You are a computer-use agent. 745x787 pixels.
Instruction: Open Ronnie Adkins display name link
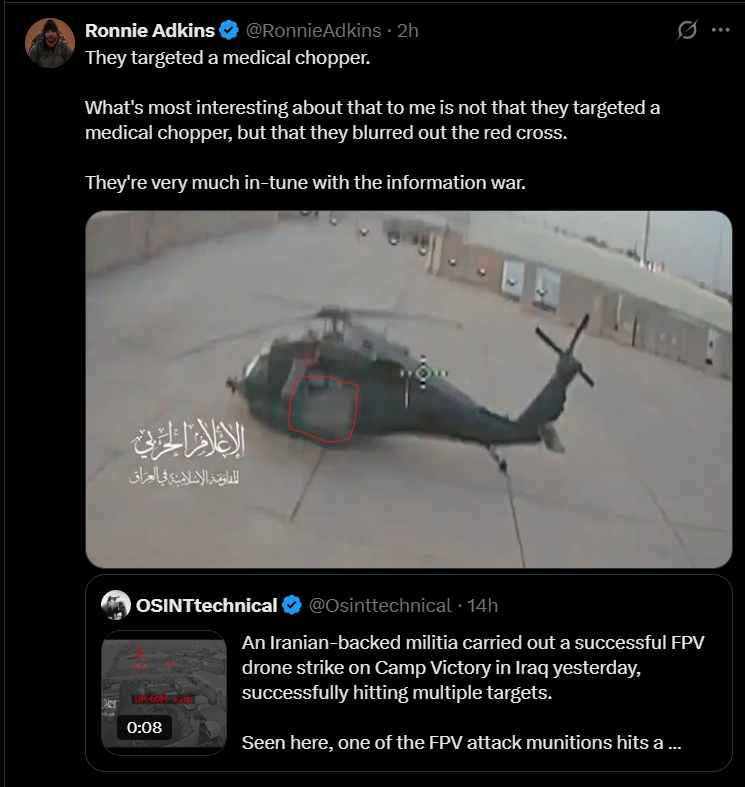tap(150, 31)
